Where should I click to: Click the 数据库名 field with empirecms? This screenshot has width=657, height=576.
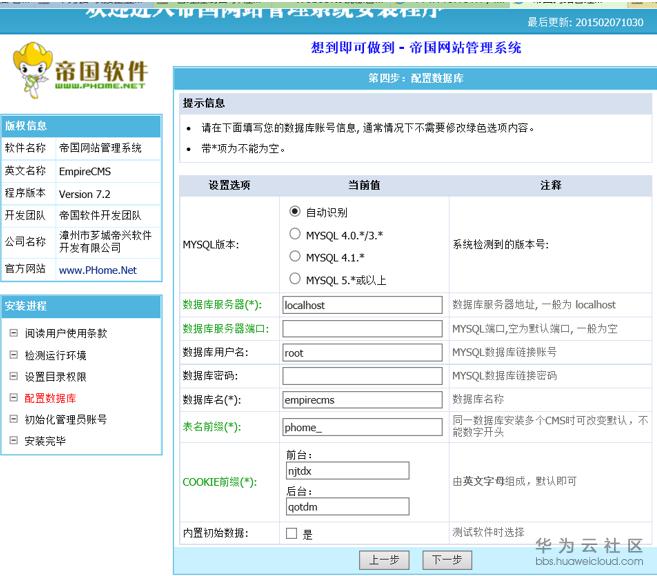[x=362, y=400]
